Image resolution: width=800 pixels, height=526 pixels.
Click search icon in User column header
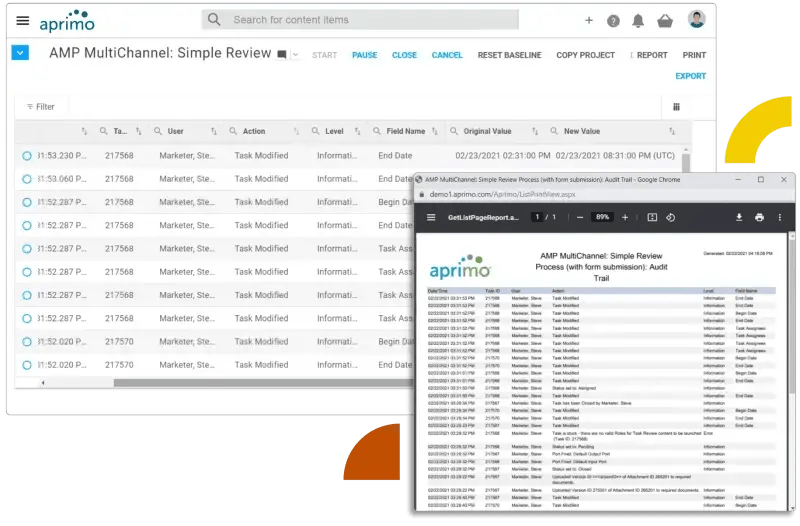click(158, 131)
